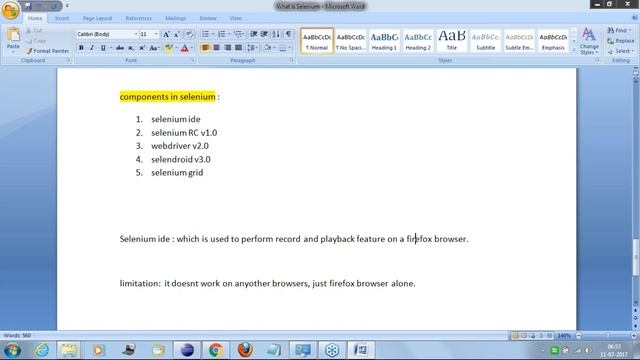
Task: Apply strikethrough formatting
Action: [120, 48]
